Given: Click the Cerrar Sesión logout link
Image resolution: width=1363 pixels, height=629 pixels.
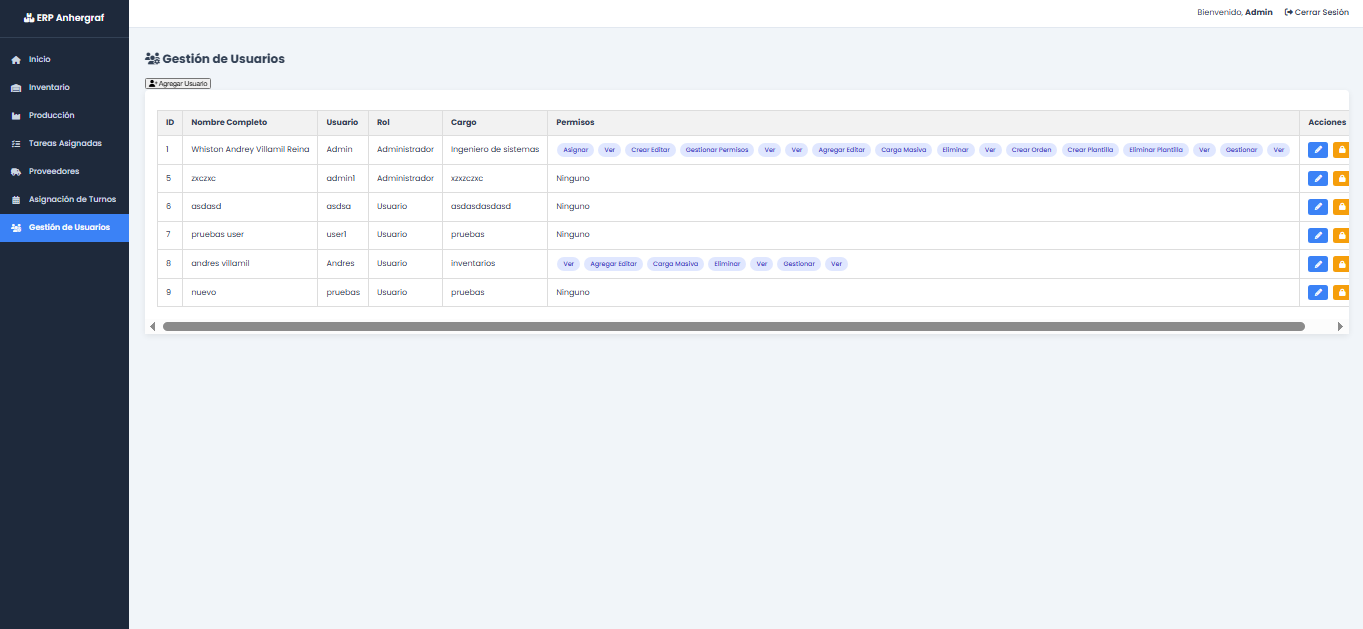Looking at the screenshot, I should pos(1316,12).
